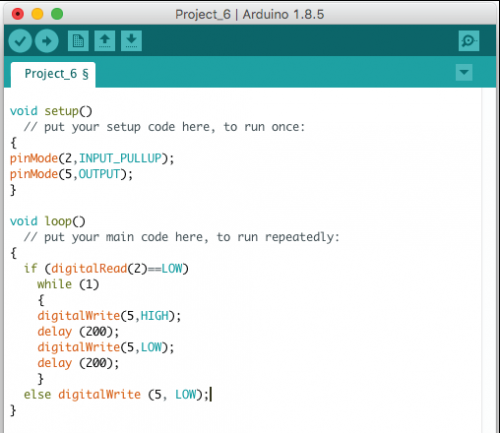Click the yellow minimize window button
The height and width of the screenshot is (433, 500).
click(x=37, y=14)
